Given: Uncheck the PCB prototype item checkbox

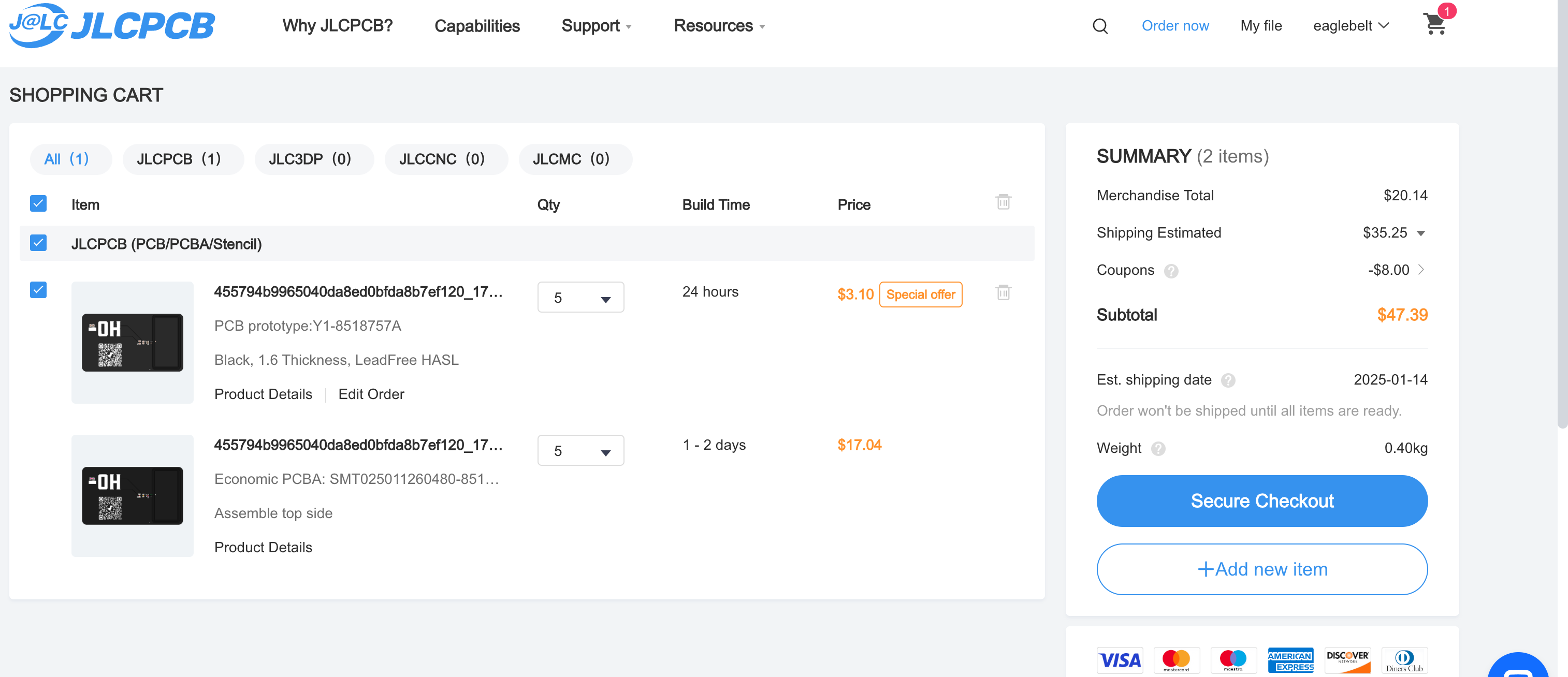Looking at the screenshot, I should click(x=38, y=290).
